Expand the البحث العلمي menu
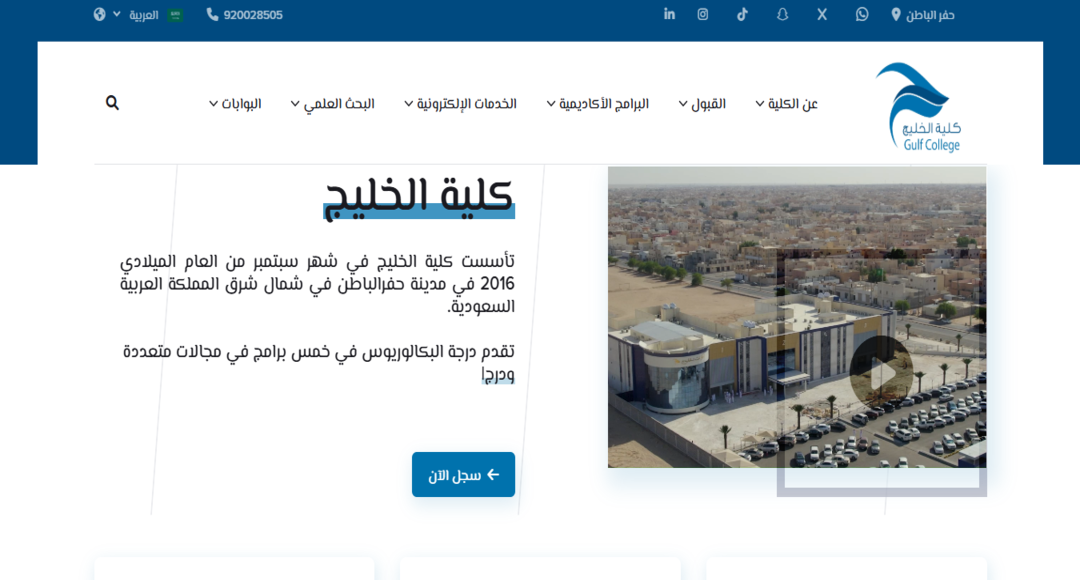 click(x=333, y=103)
